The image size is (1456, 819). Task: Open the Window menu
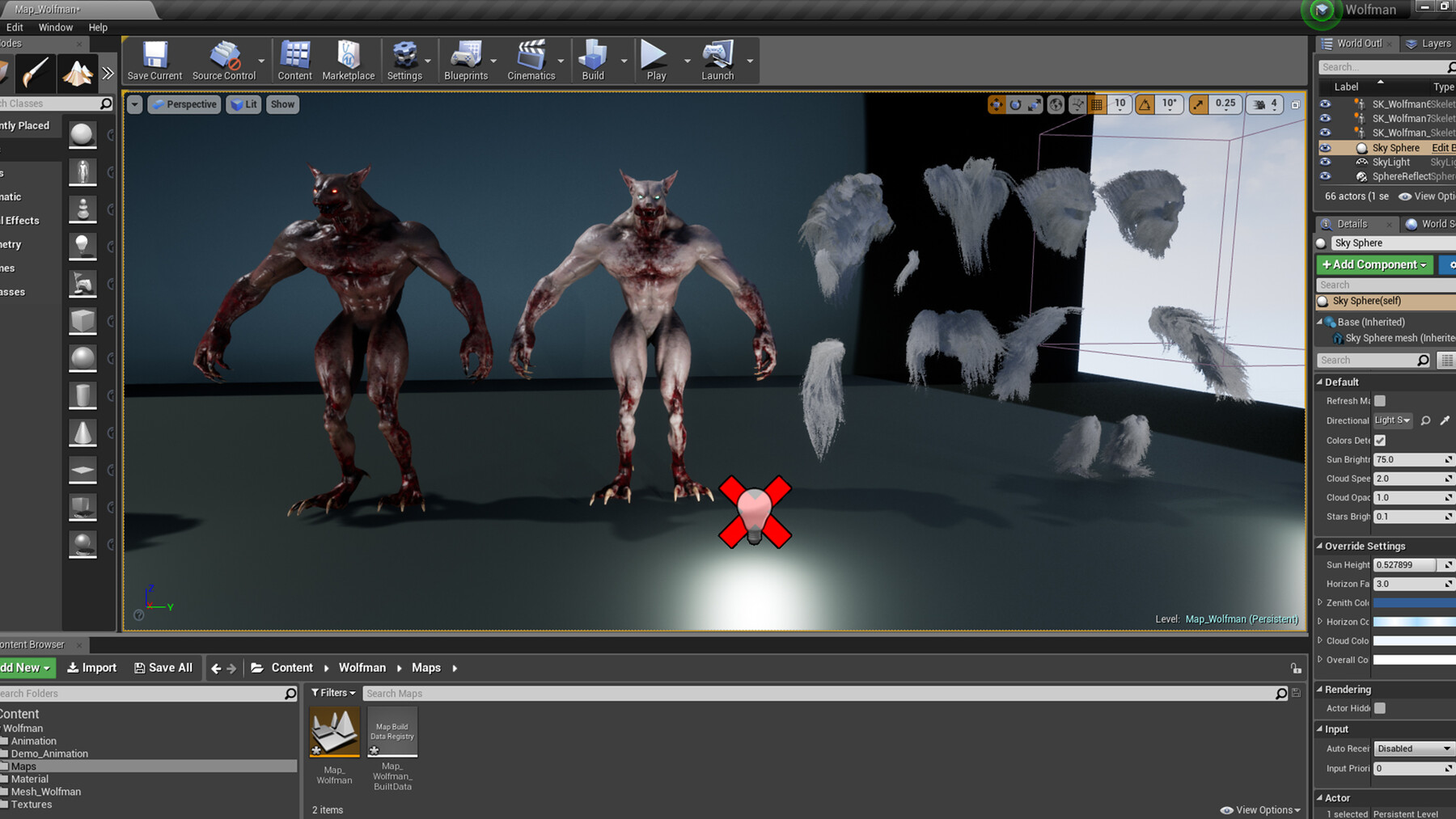(x=56, y=27)
